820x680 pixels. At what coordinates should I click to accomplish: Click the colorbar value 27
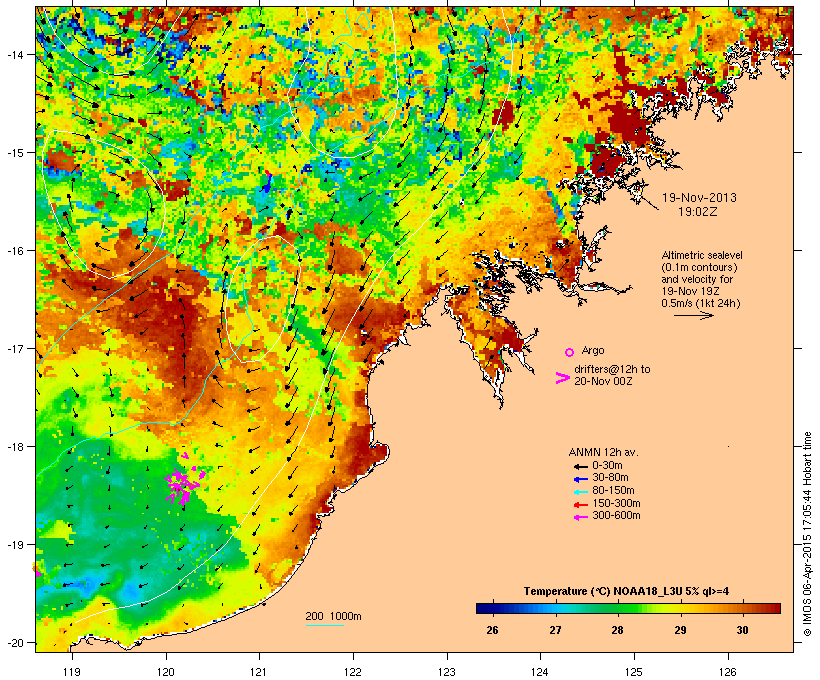click(555, 630)
